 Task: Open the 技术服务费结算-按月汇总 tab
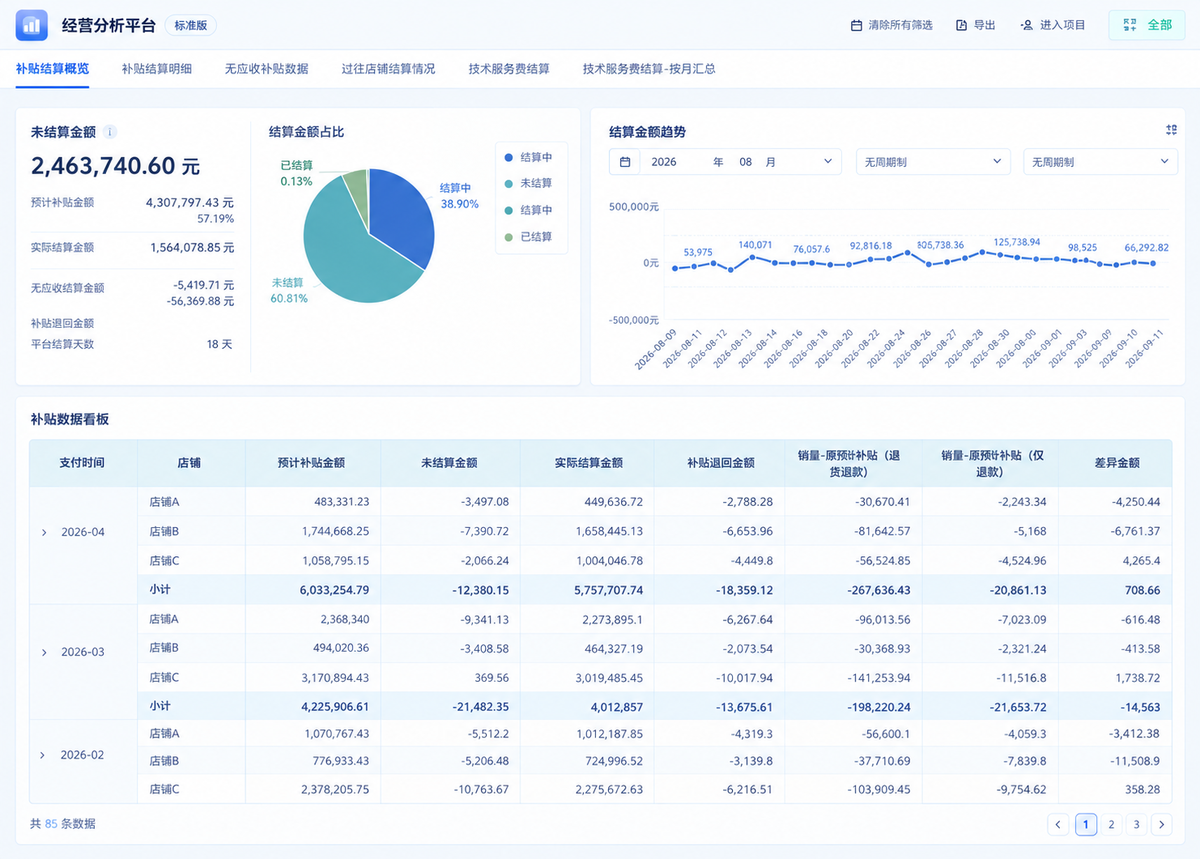click(x=649, y=69)
